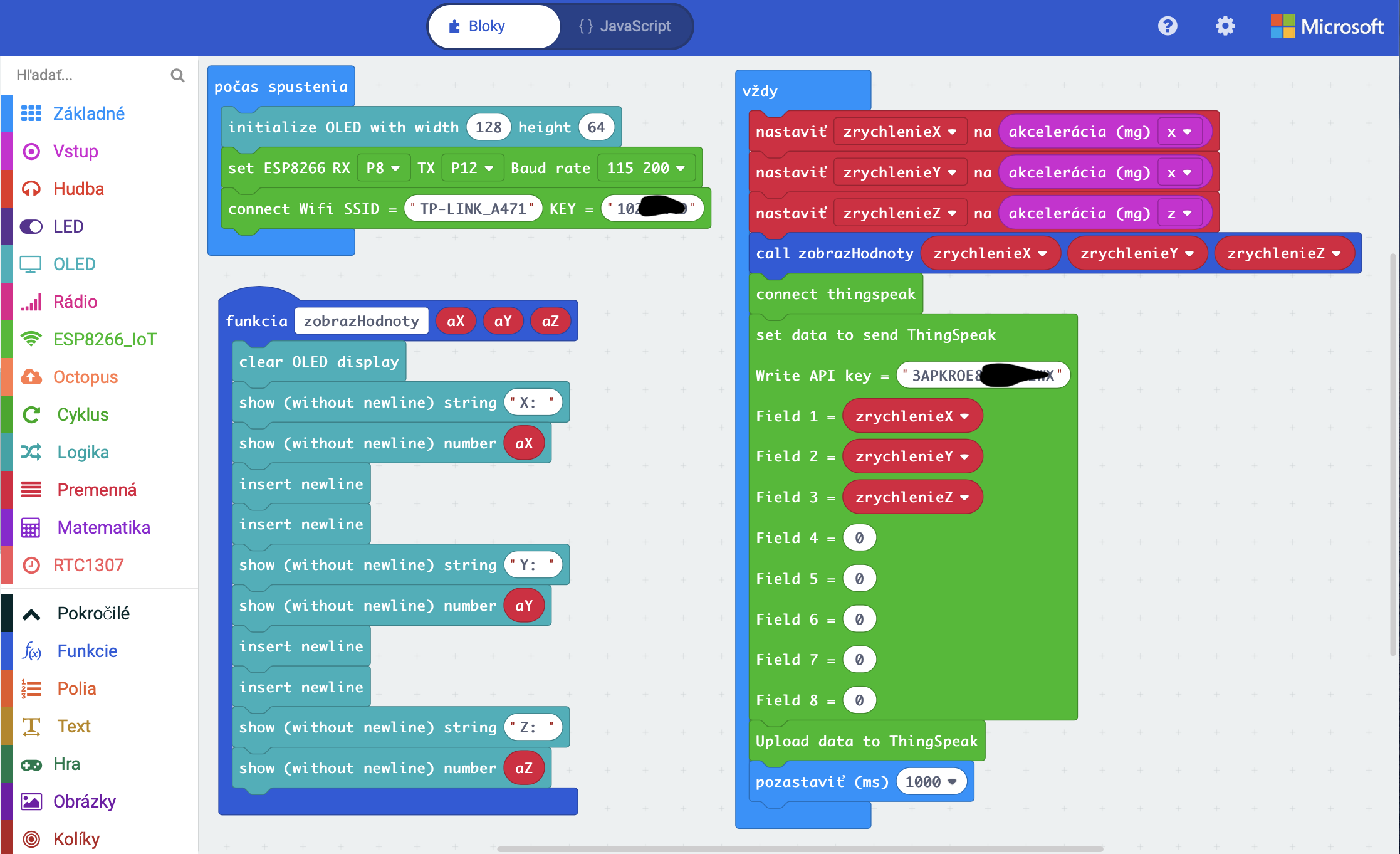Open the Matematika calculator category
This screenshot has height=854, width=1400.
coord(103,527)
